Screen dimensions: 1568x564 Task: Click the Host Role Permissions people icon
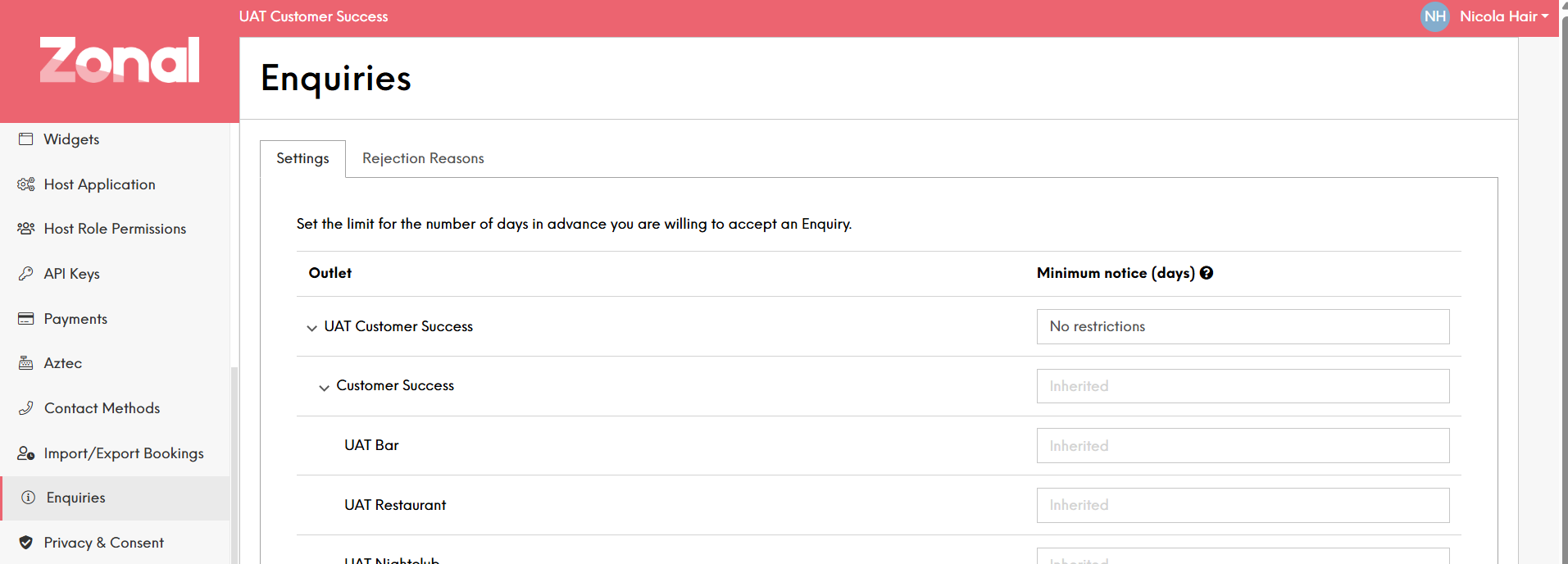(x=26, y=229)
